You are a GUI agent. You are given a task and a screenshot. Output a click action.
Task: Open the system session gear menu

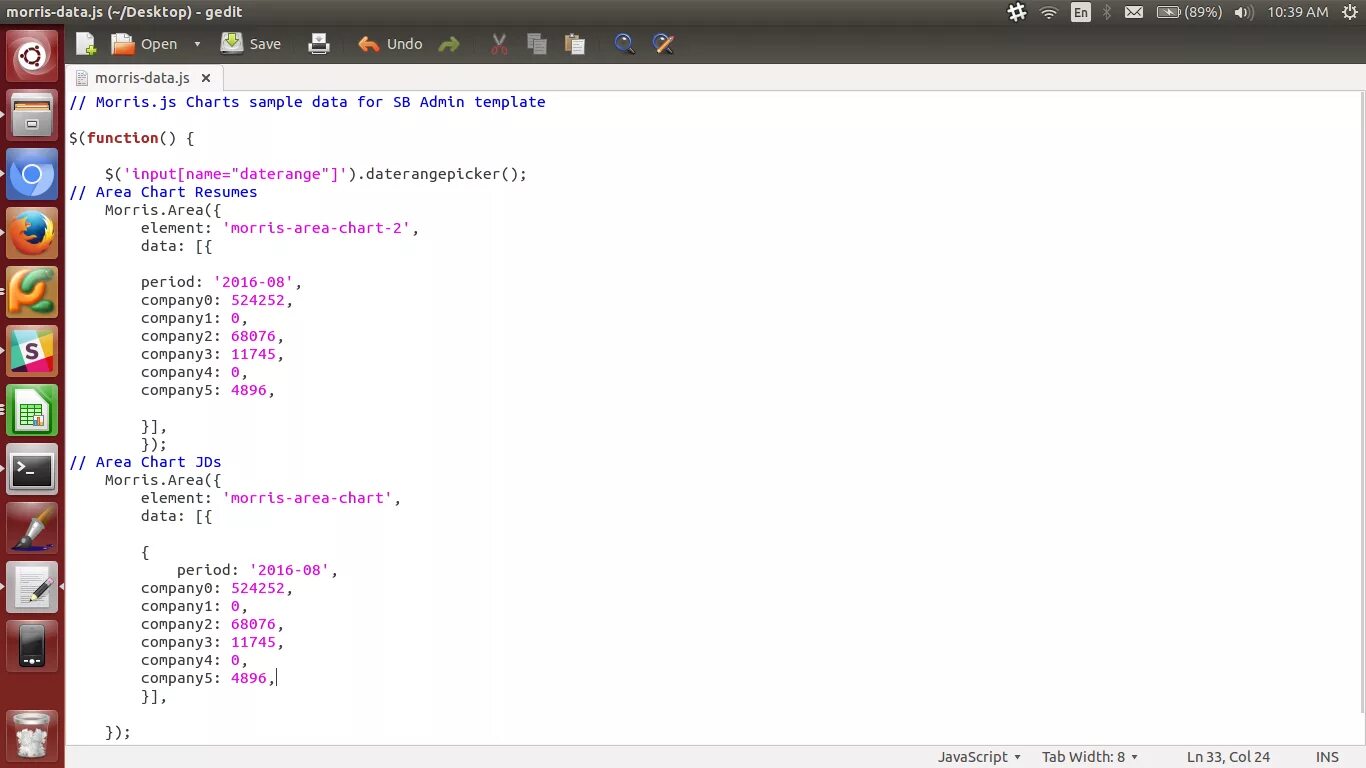tap(1348, 12)
